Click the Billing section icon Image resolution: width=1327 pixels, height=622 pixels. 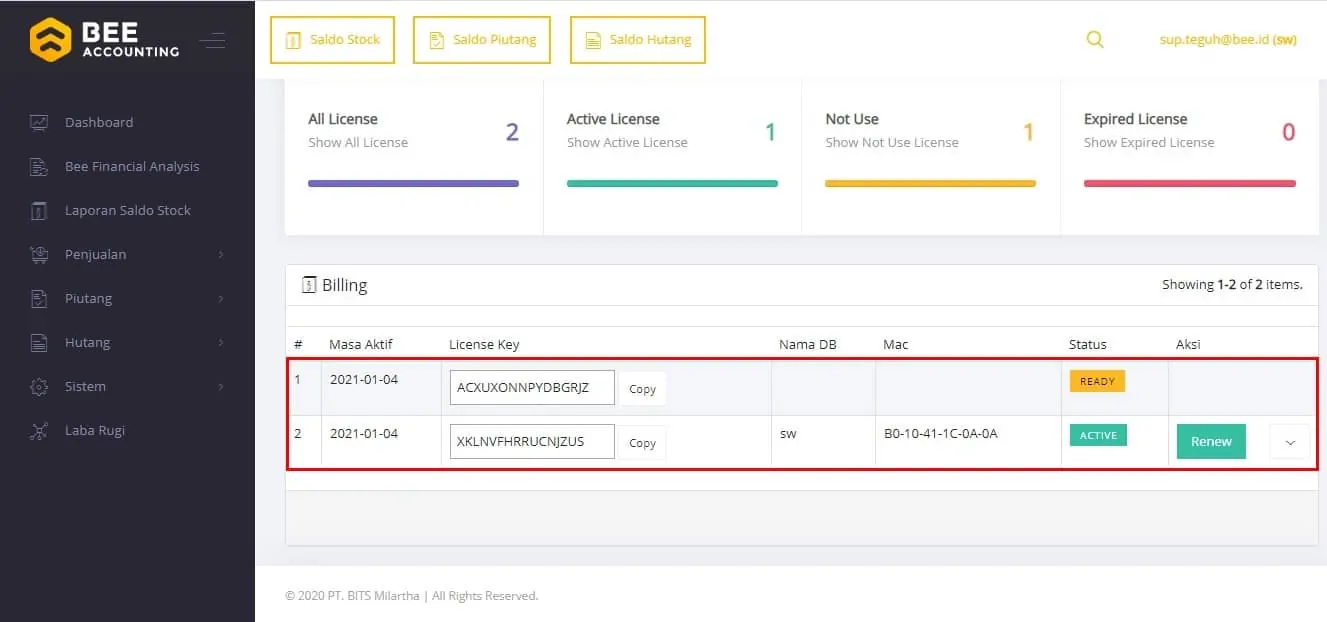309,285
